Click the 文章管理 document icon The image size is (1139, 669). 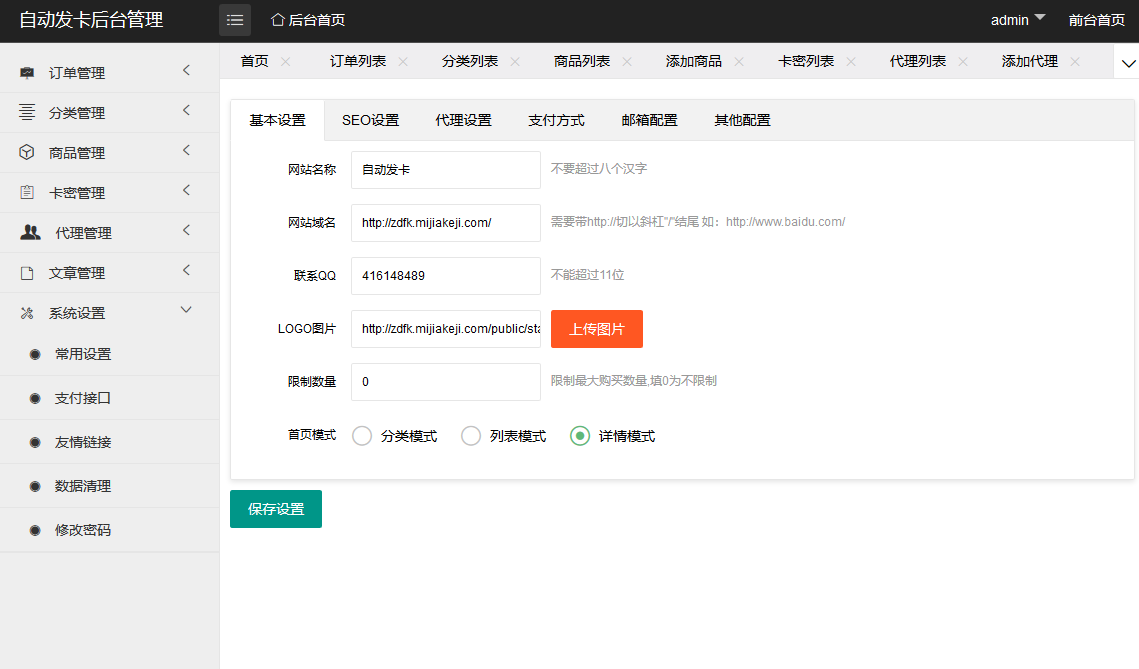point(27,273)
